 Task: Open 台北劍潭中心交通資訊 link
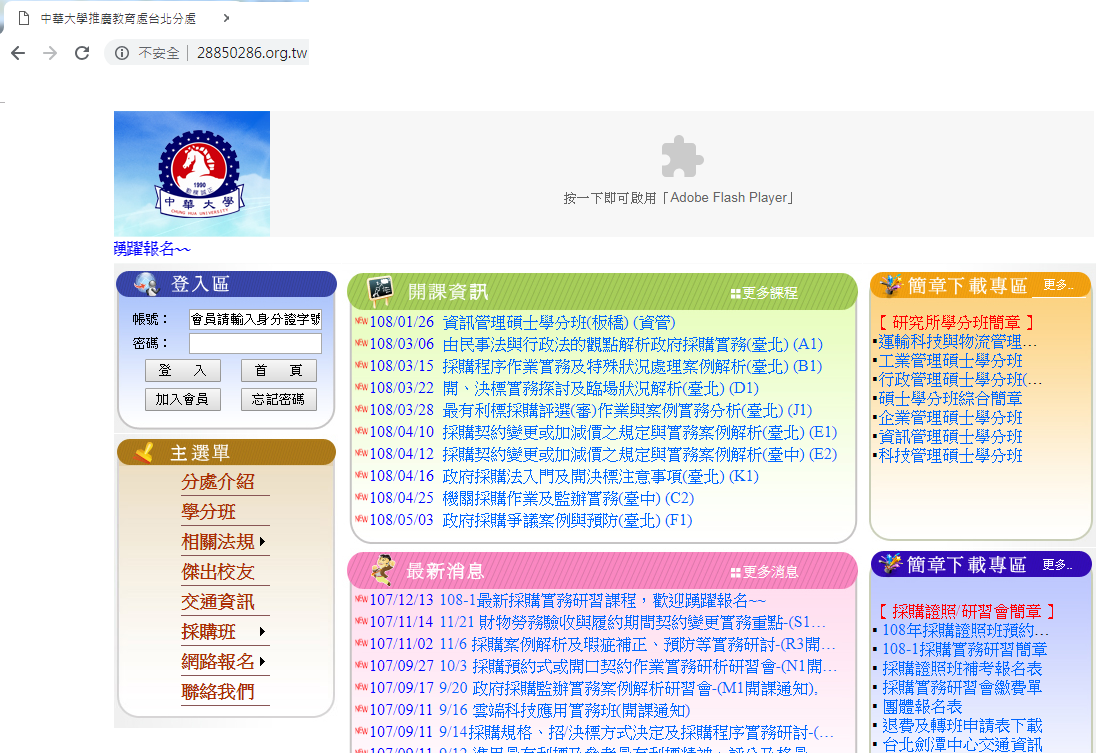(962, 744)
